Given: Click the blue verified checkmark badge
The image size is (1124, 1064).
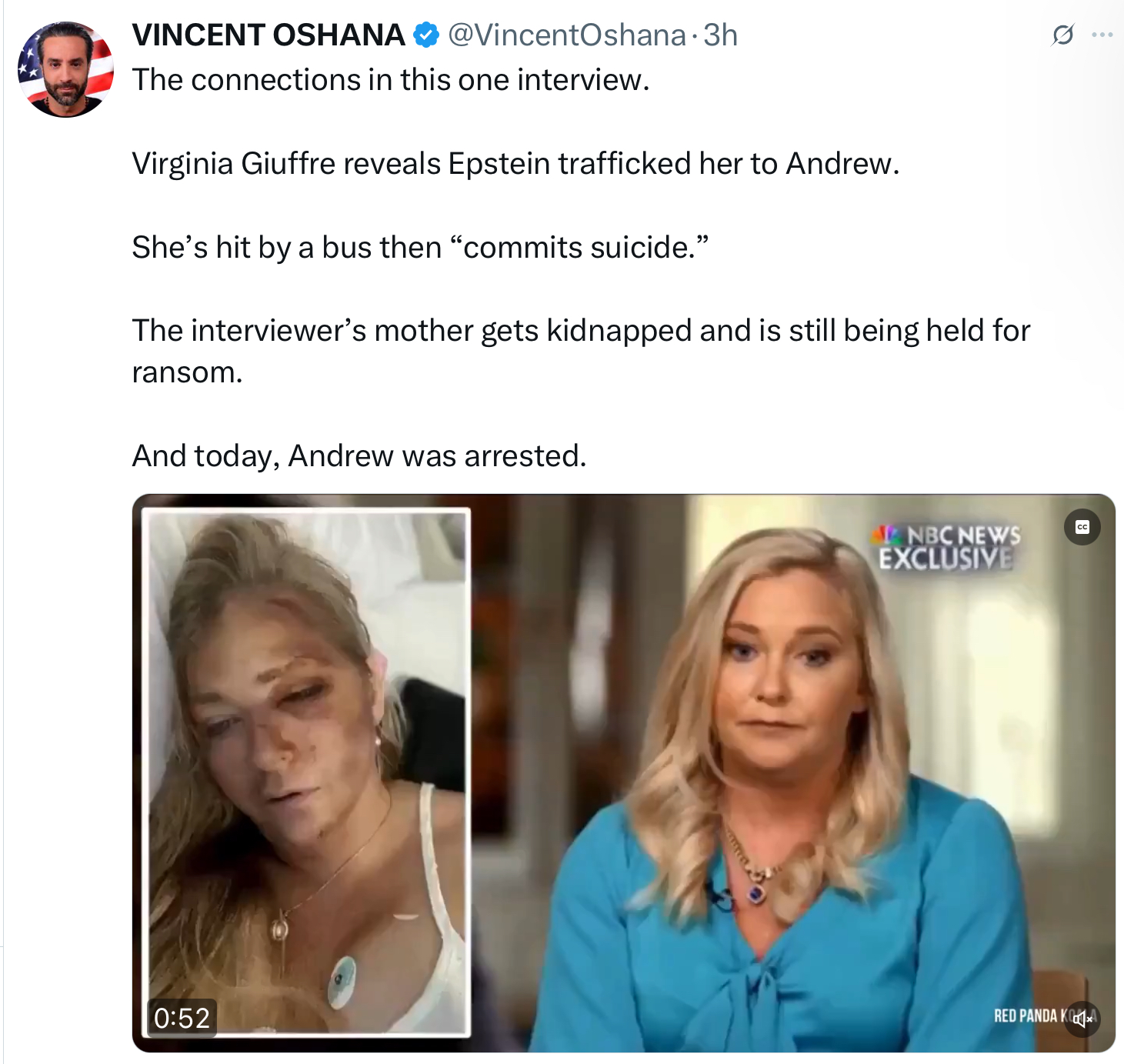Looking at the screenshot, I should [426, 35].
